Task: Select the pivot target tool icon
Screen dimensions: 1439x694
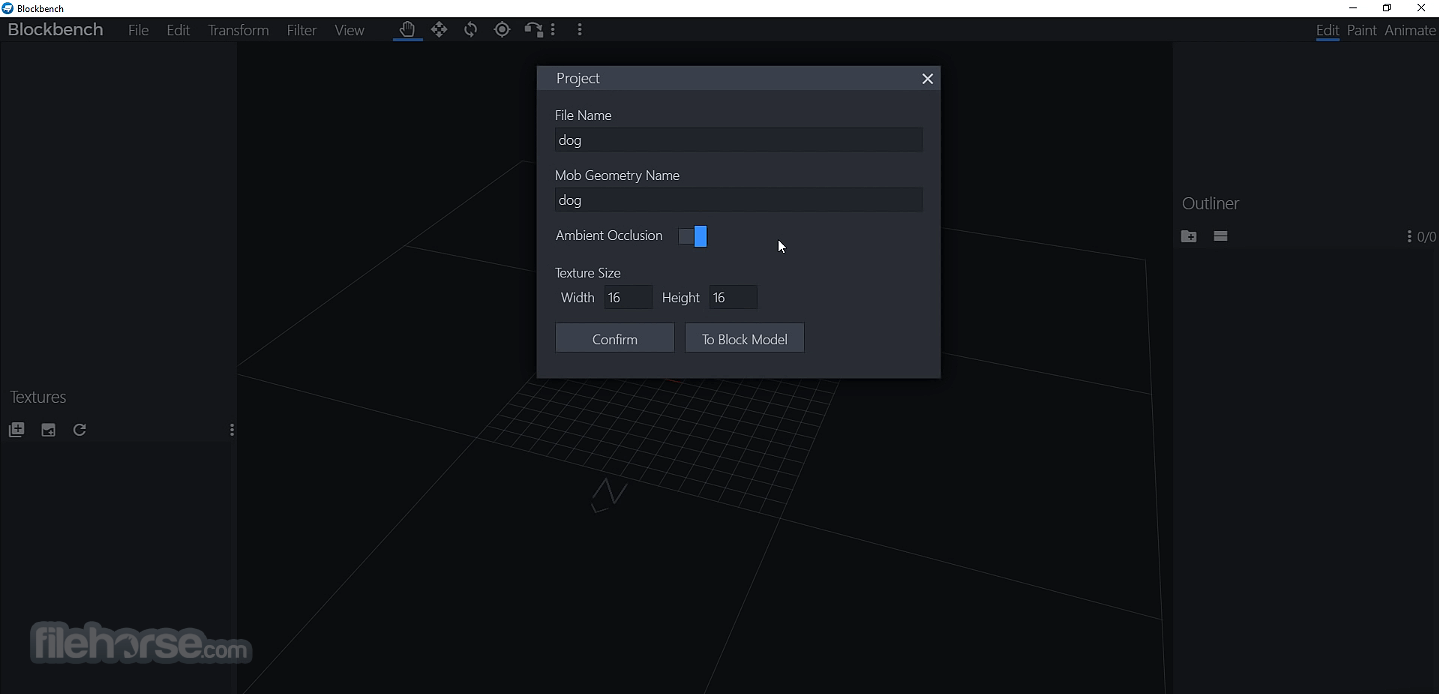Action: 502,30
